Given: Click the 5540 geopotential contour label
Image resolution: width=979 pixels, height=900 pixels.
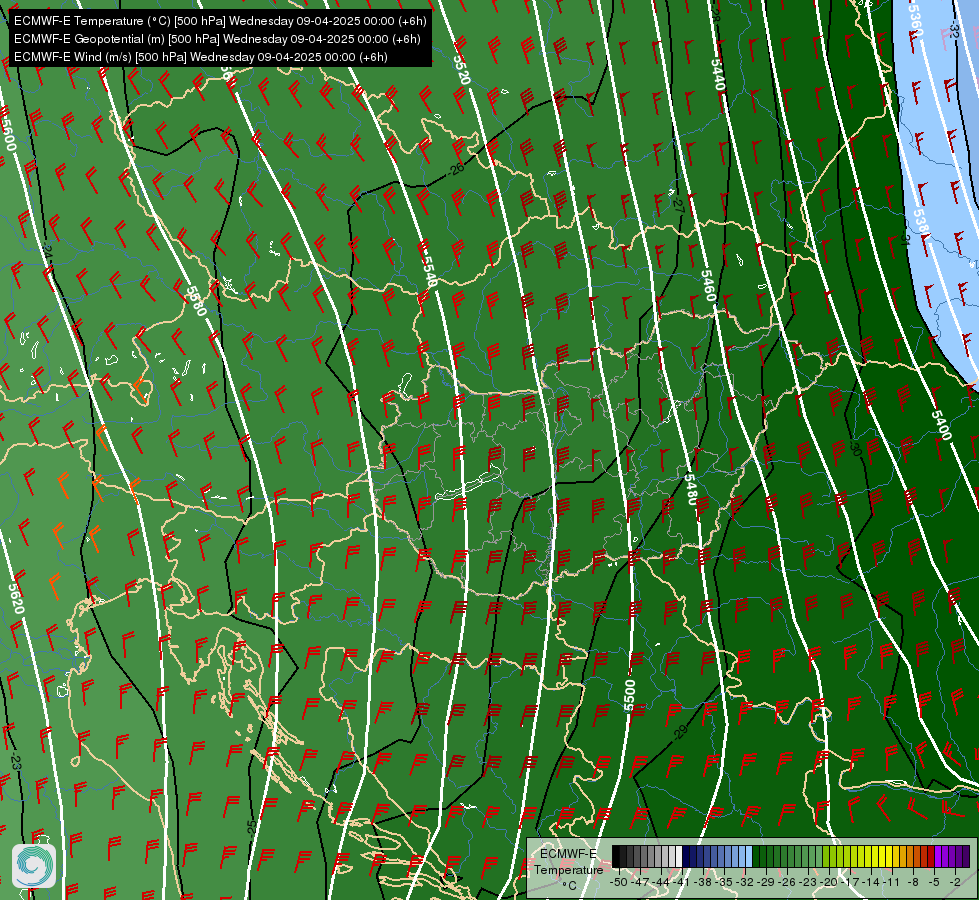Looking at the screenshot, I should 428,271.
